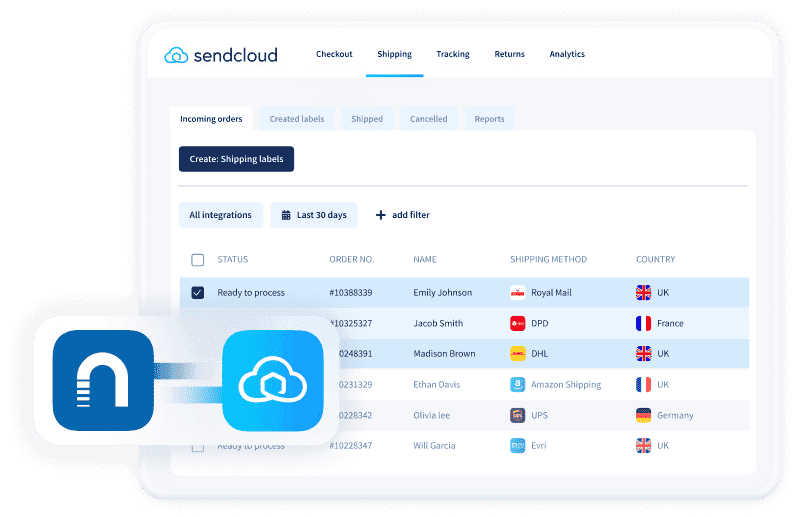Sort by SHIPPING METHOD column header
This screenshot has height=517, width=799.
[x=548, y=259]
